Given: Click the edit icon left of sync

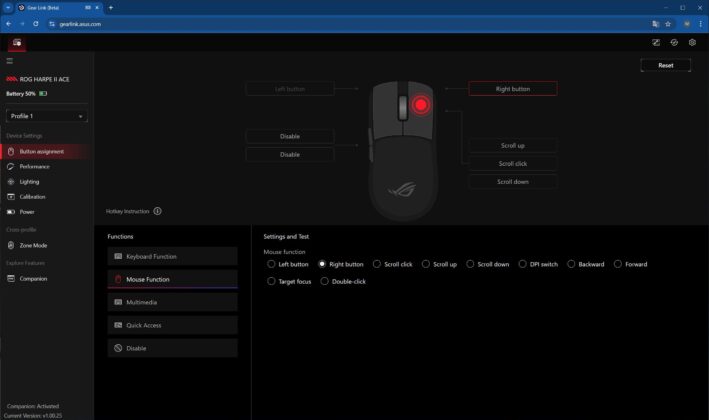Looking at the screenshot, I should (x=656, y=42).
